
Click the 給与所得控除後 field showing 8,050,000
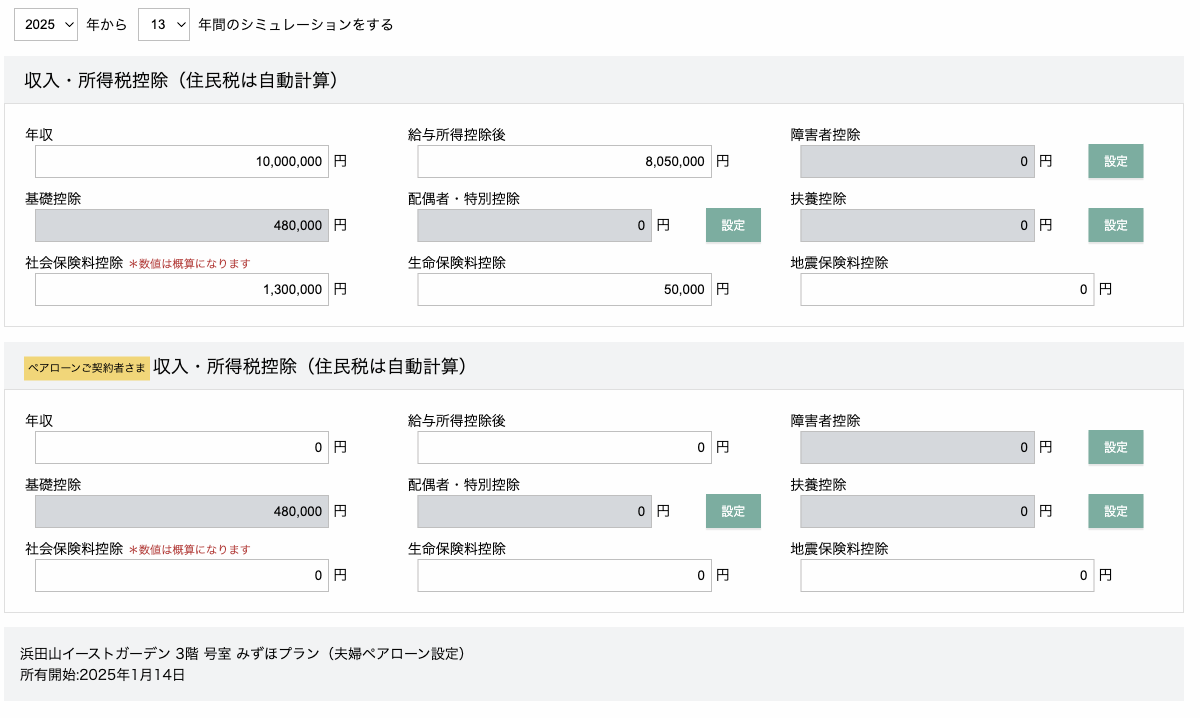pyautogui.click(x=564, y=161)
